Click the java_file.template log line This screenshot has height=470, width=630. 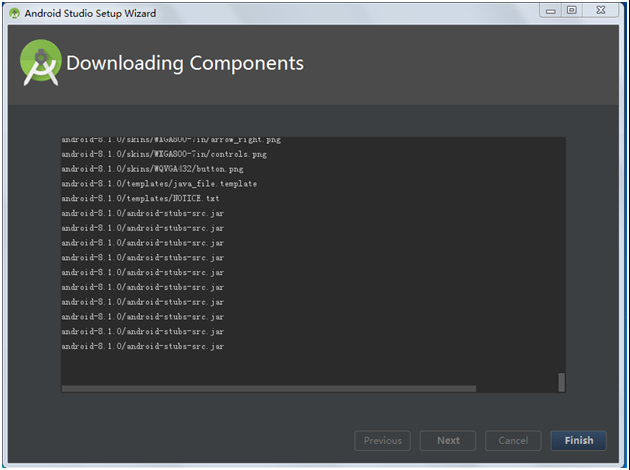click(x=159, y=184)
